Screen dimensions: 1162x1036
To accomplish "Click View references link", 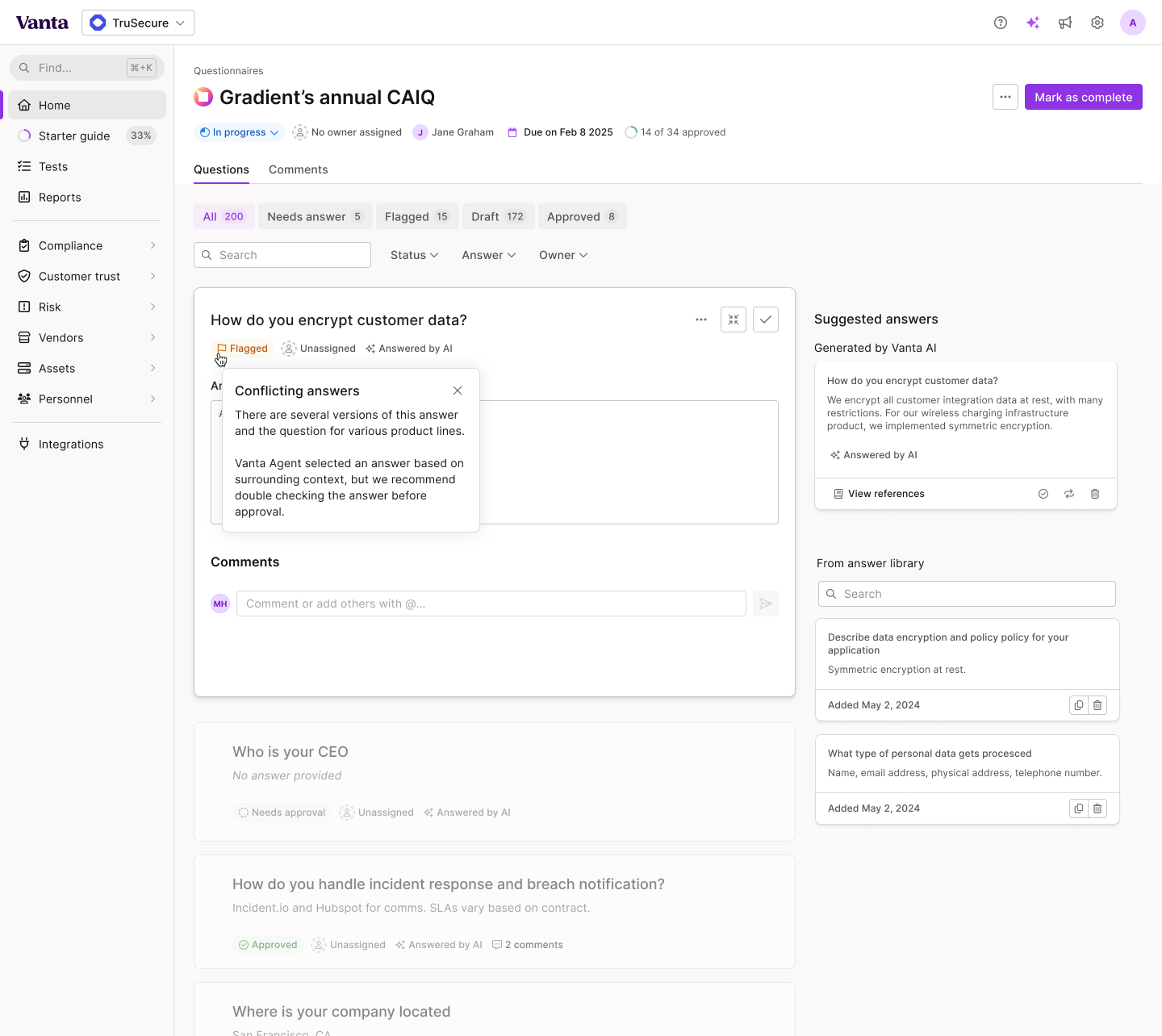I will (879, 494).
